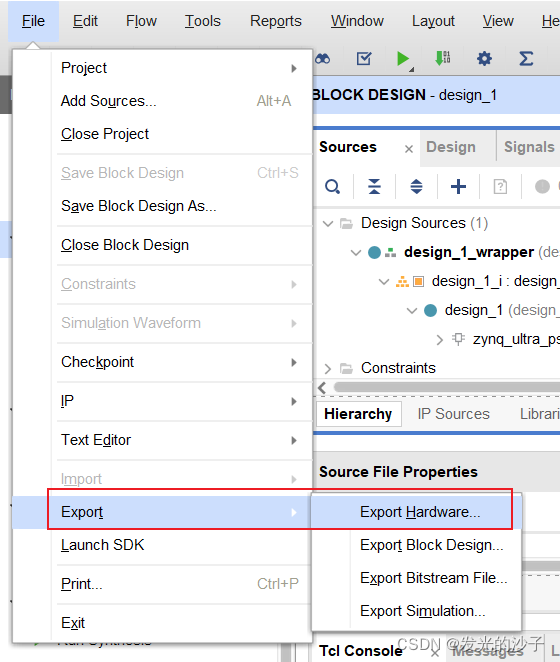Click the gray circle icon in Sources toolbar

tap(542, 186)
